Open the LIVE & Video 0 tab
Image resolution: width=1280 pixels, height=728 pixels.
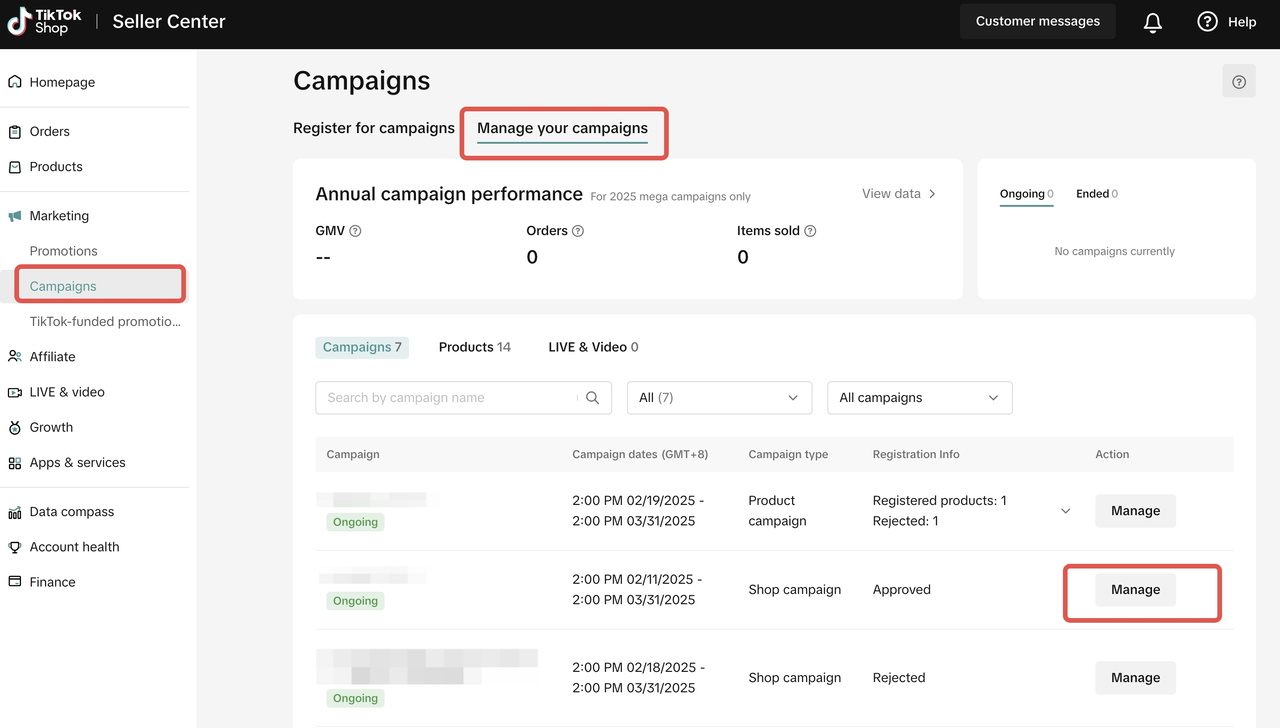(593, 347)
